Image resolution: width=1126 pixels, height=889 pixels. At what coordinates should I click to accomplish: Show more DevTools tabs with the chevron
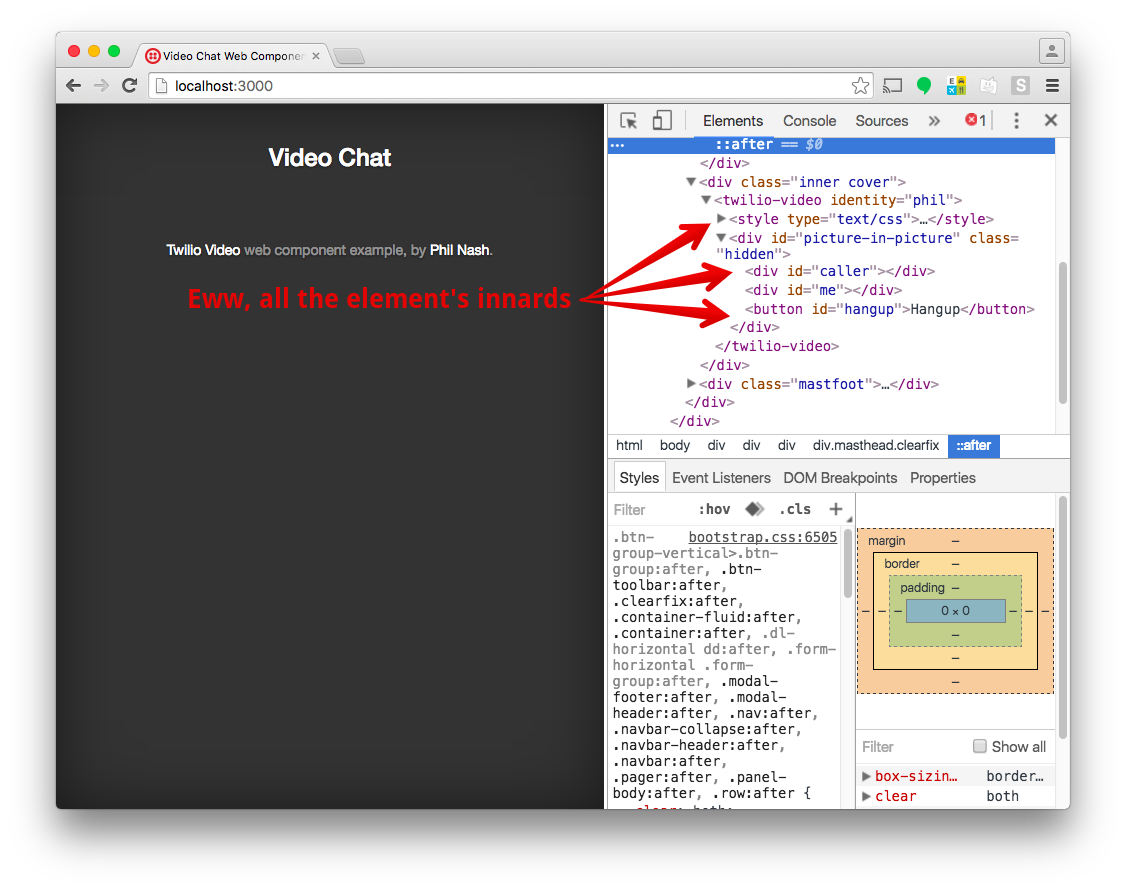coord(934,121)
